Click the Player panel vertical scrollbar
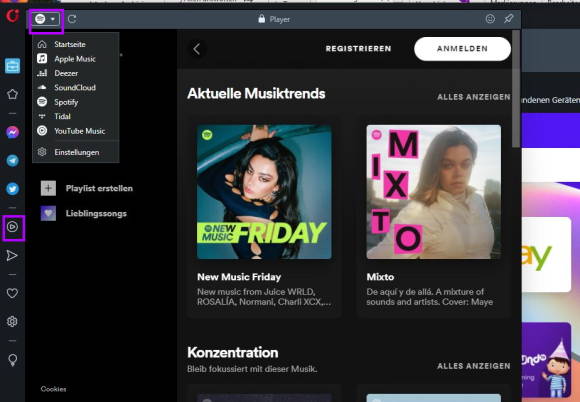The width and height of the screenshot is (580, 402). click(x=516, y=89)
